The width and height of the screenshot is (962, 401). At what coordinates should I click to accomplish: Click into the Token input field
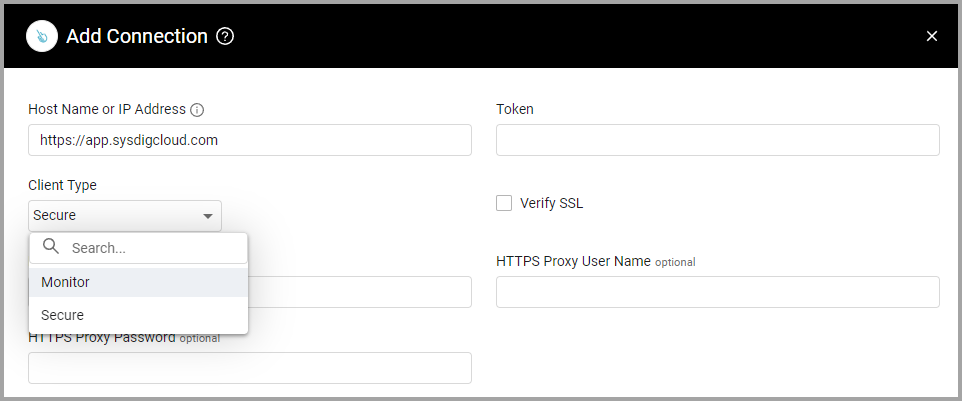pos(717,140)
